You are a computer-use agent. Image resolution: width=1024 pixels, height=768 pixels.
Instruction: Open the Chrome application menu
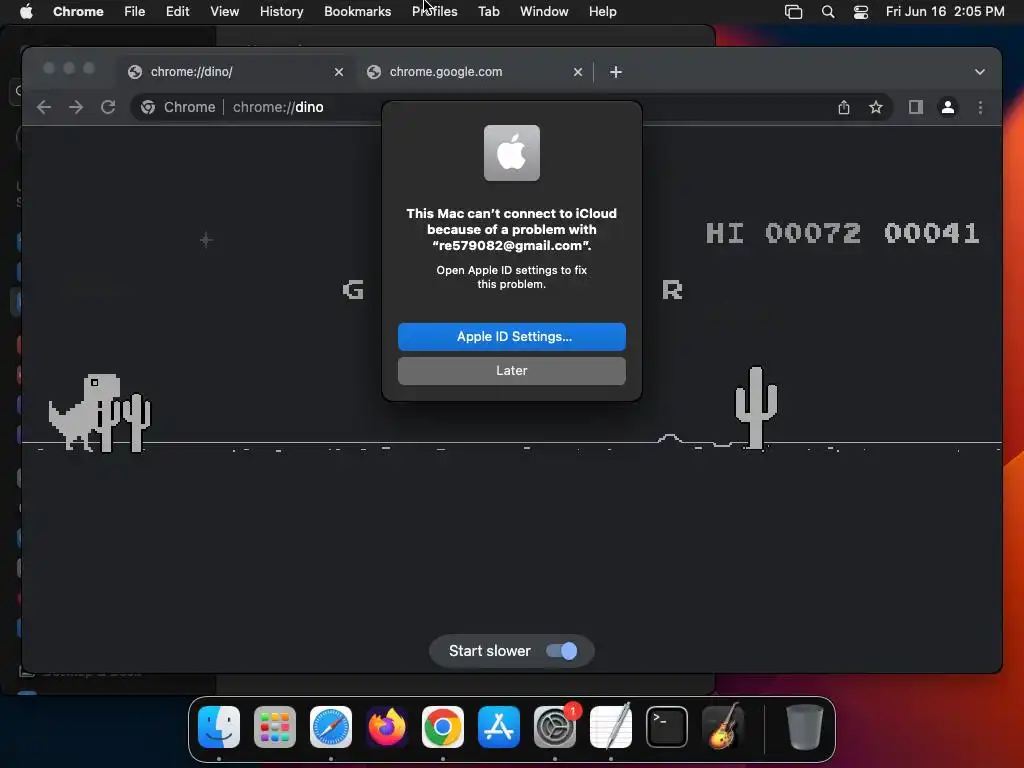point(78,11)
